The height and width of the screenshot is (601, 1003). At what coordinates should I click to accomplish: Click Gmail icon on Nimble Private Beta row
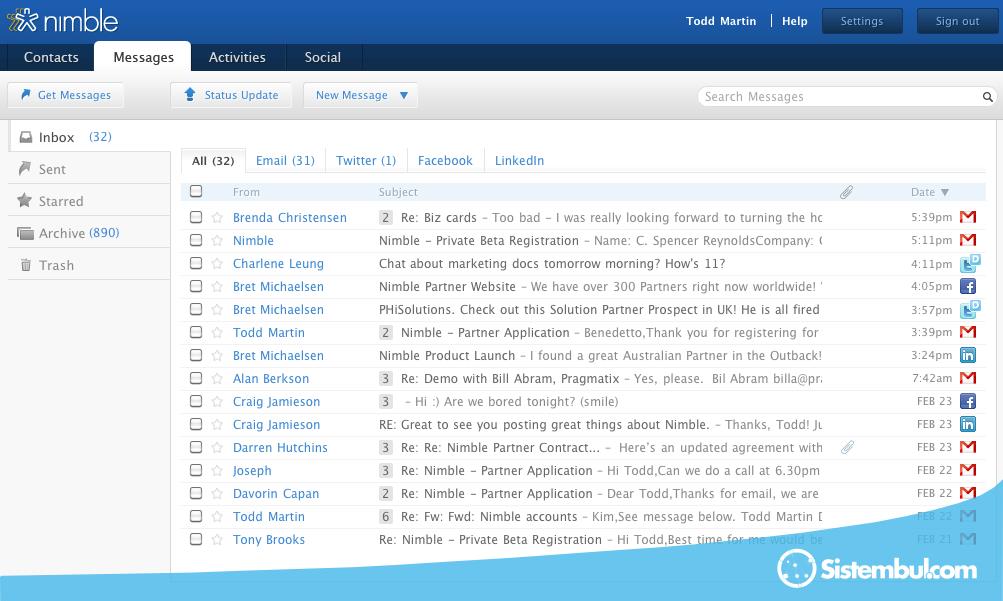(968, 240)
